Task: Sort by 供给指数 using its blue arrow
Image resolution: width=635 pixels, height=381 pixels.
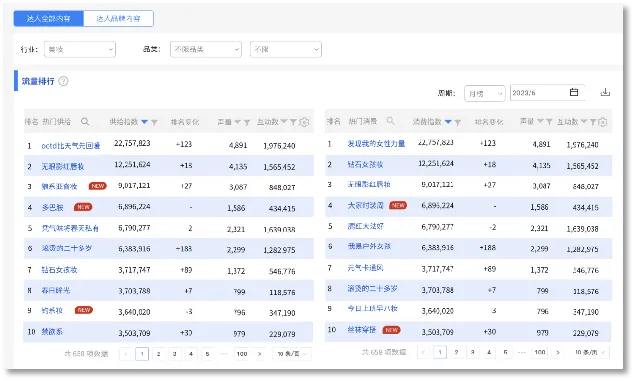Action: [144, 122]
